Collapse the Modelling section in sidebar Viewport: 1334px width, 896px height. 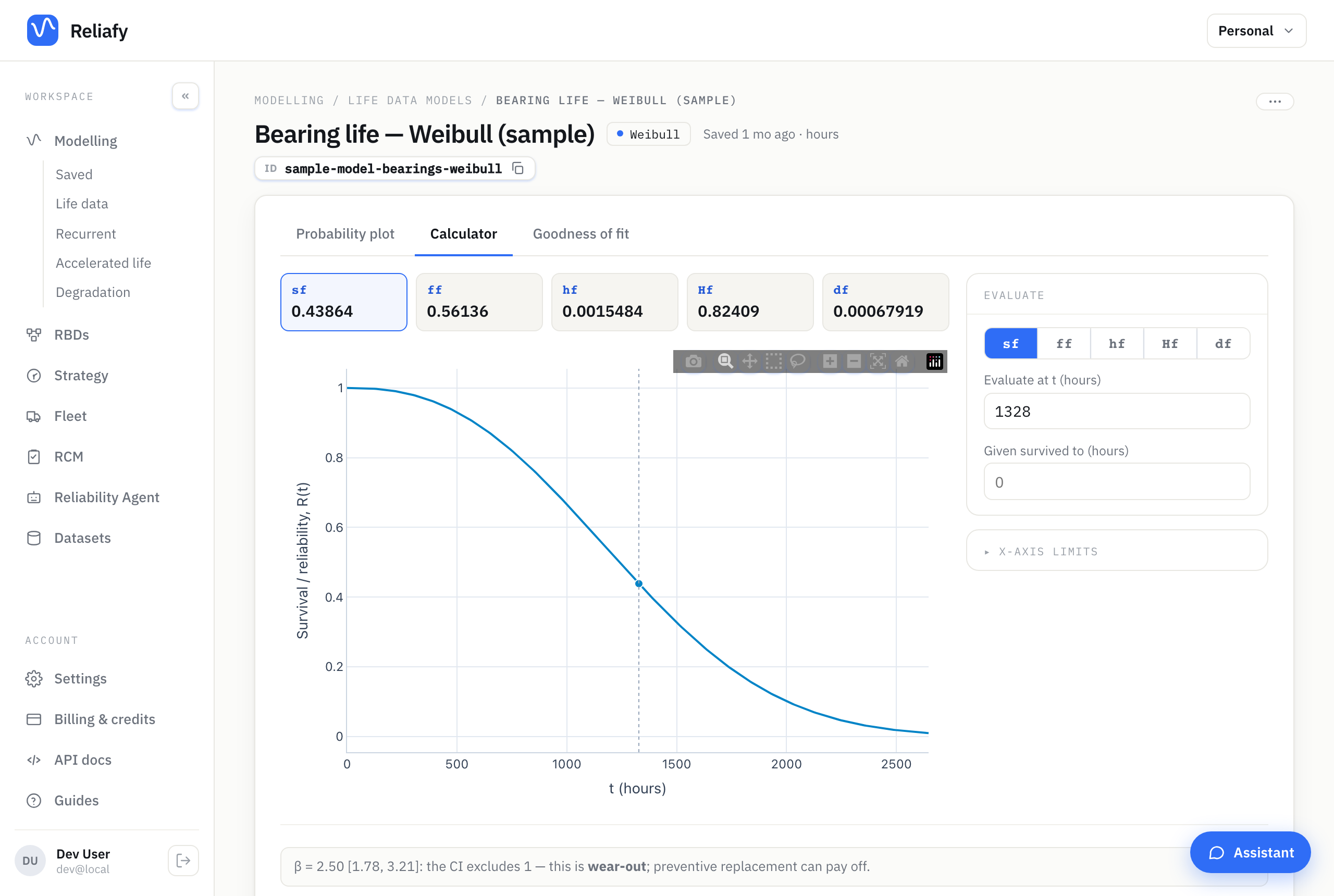tap(86, 141)
